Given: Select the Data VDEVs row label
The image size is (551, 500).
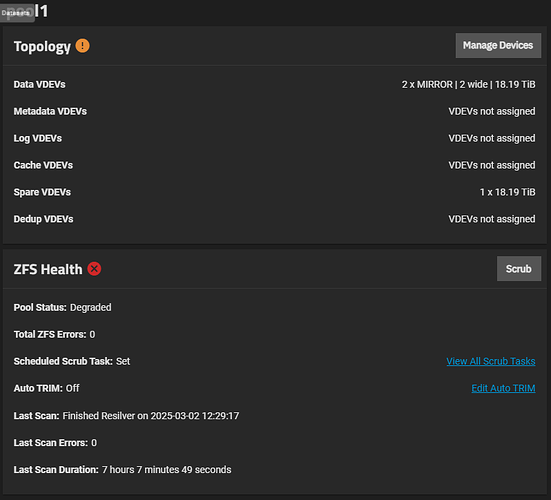Looking at the screenshot, I should pos(39,85).
